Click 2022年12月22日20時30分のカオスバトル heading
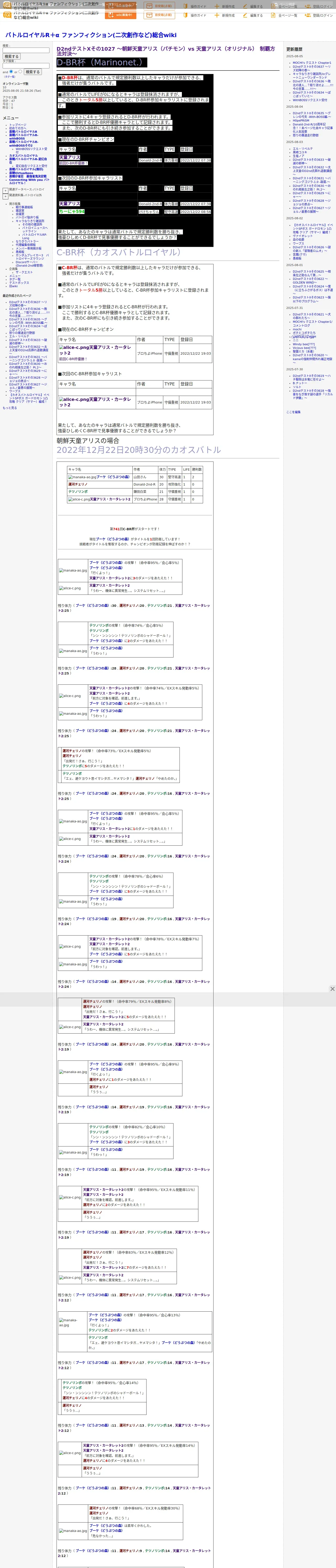336x1568 pixels. point(139,450)
